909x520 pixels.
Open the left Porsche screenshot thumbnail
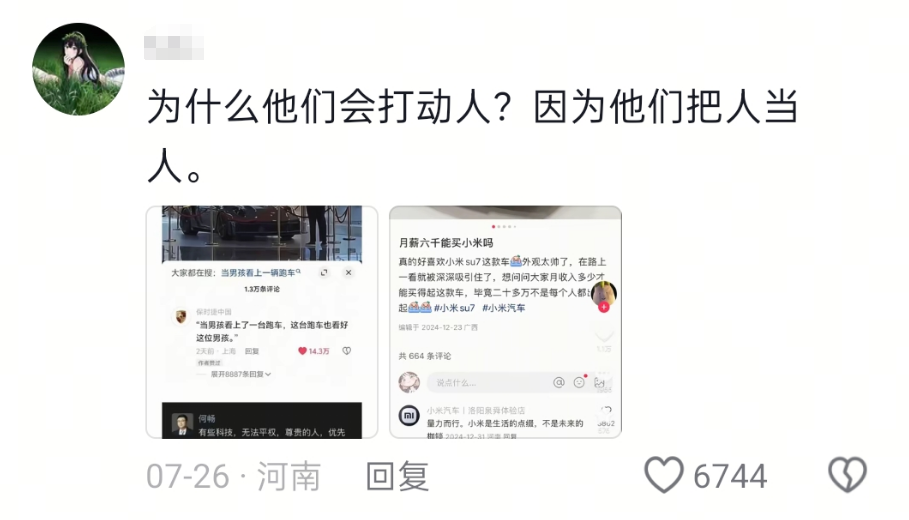(262, 322)
